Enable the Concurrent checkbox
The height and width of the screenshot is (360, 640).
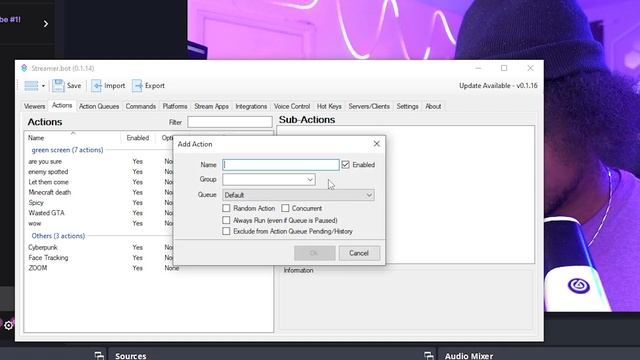285,208
